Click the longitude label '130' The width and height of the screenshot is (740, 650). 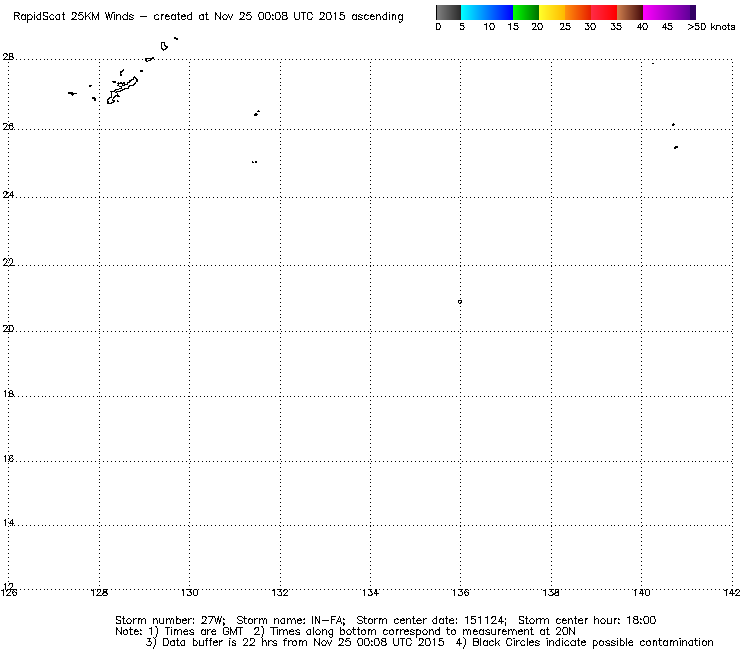[190, 592]
